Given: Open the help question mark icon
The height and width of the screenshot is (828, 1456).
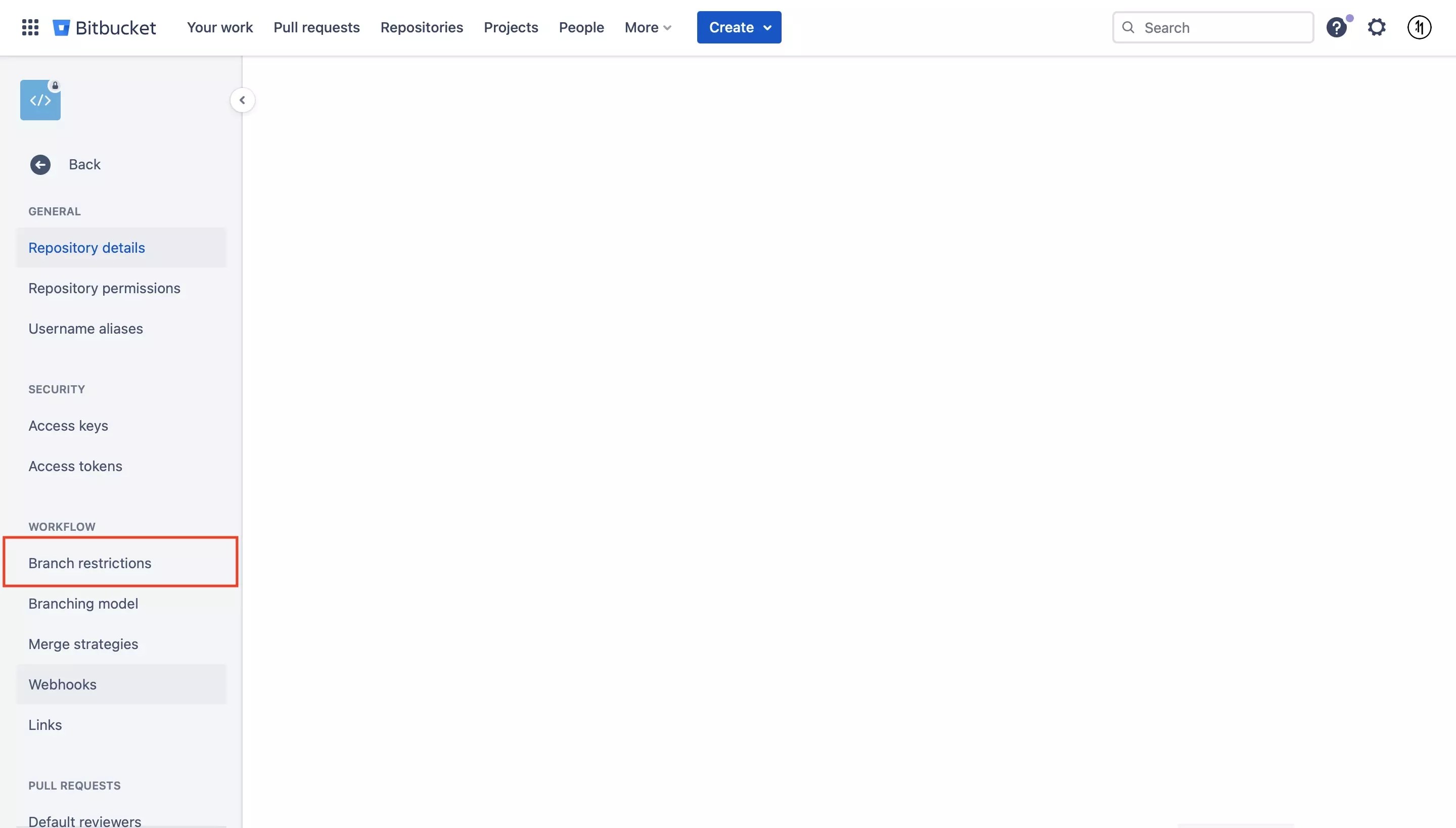Looking at the screenshot, I should tap(1336, 27).
